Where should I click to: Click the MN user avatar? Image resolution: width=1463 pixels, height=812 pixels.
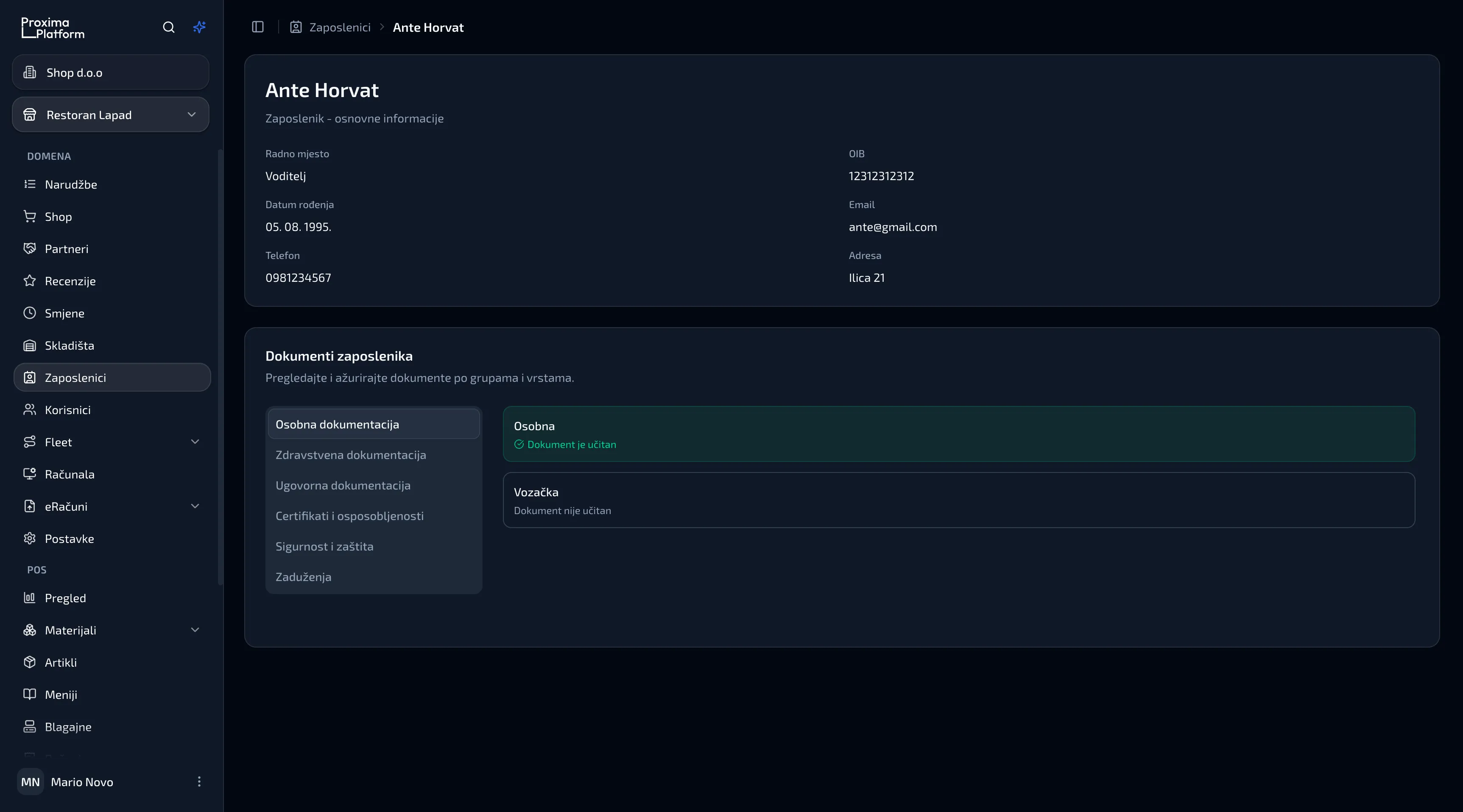pyautogui.click(x=30, y=782)
